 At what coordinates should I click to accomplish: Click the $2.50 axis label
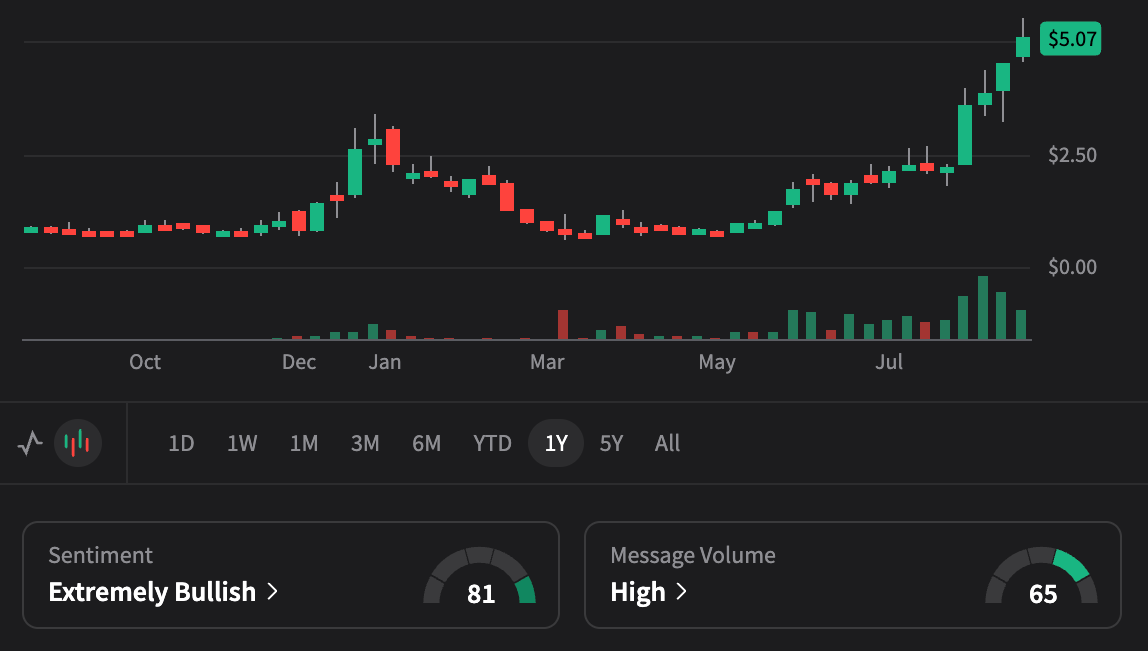(x=1072, y=155)
